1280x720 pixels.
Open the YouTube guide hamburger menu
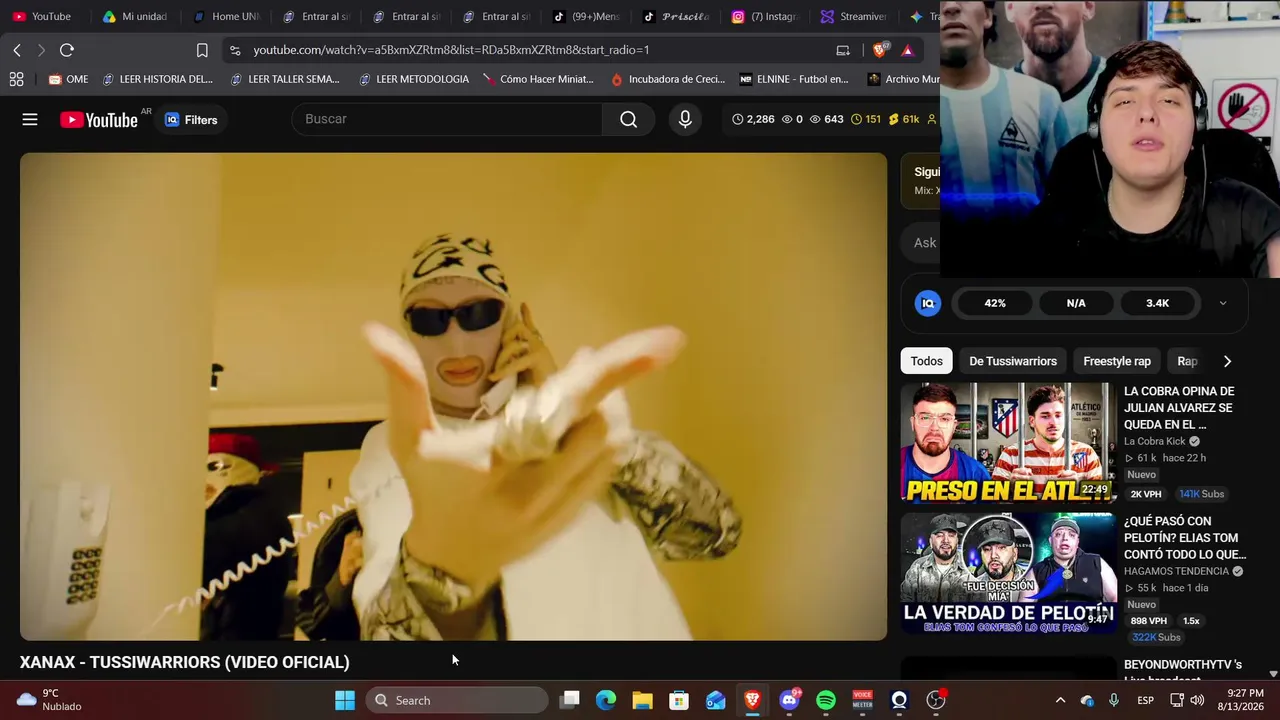(30, 119)
